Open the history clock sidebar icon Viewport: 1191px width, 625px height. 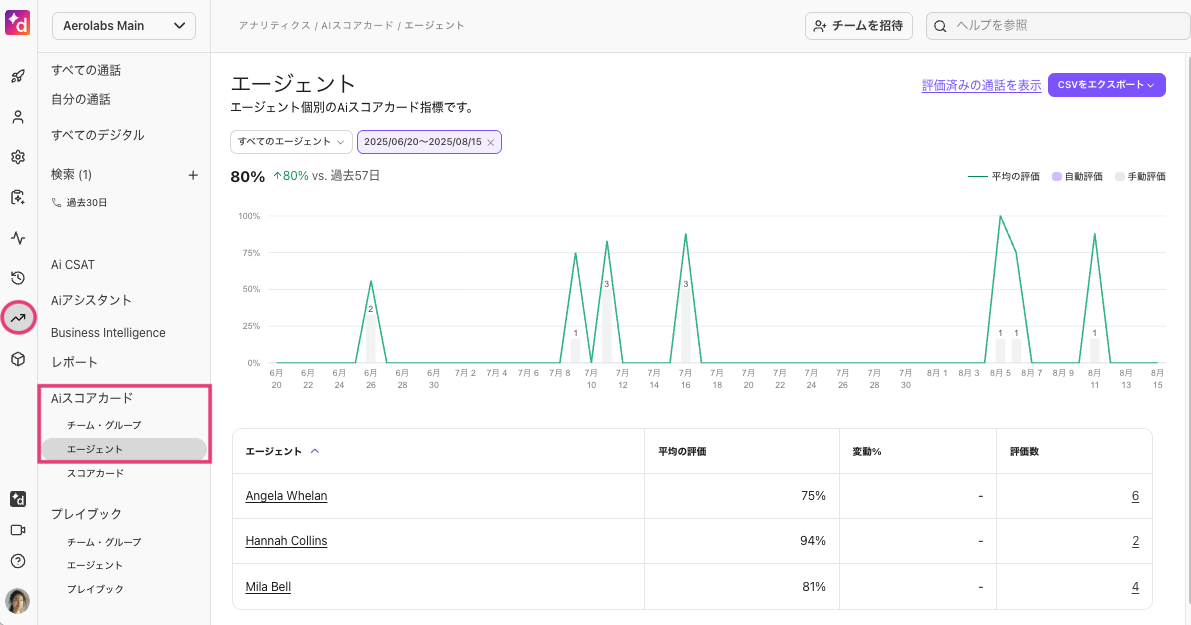(x=18, y=278)
